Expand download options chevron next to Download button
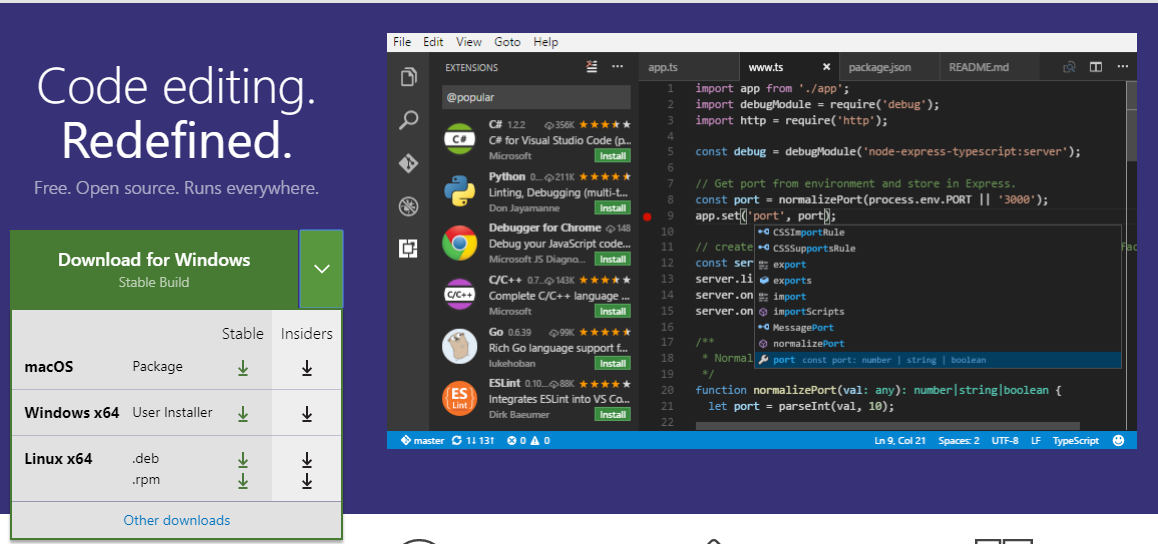 pos(321,269)
